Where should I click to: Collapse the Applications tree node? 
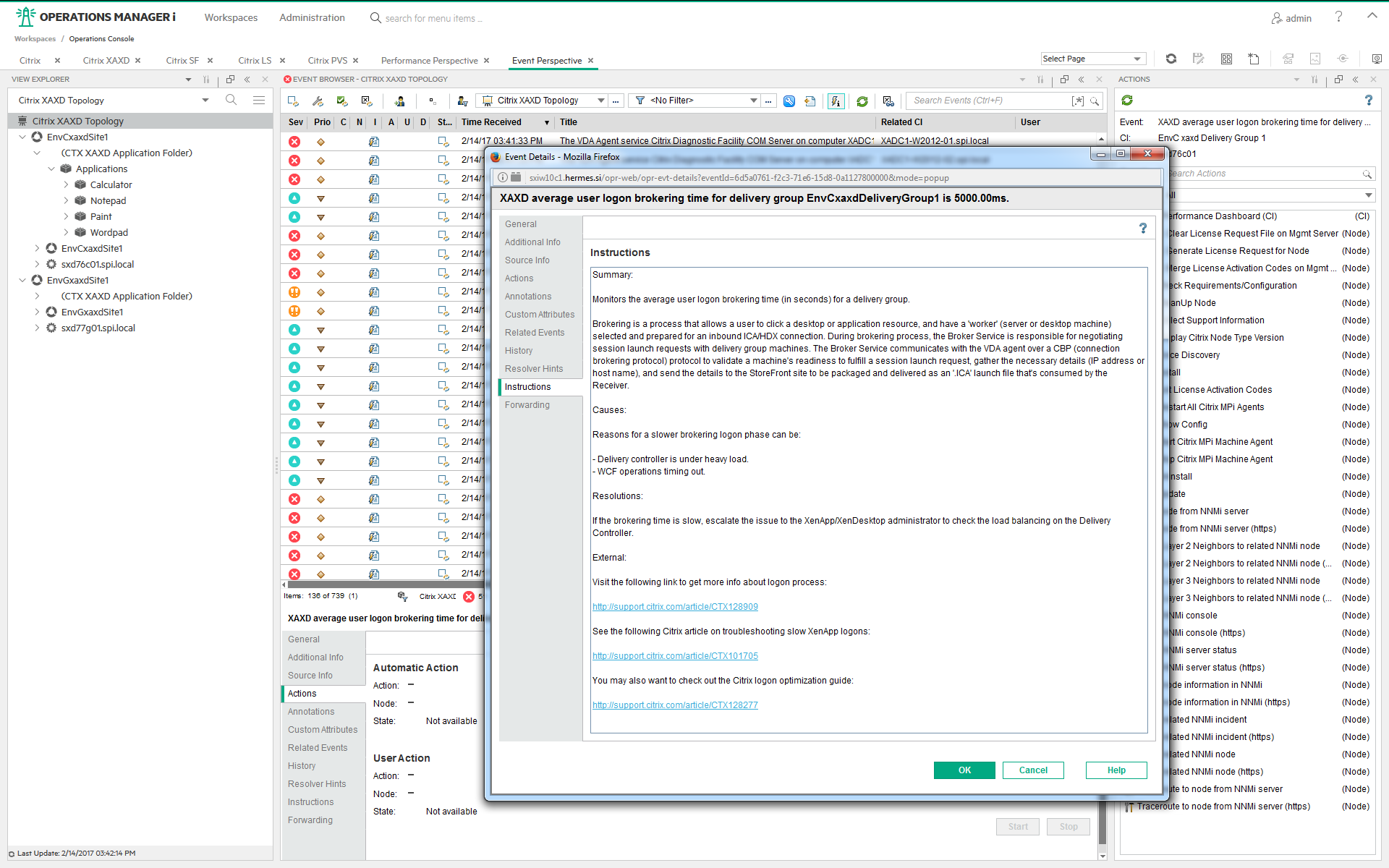click(51, 169)
